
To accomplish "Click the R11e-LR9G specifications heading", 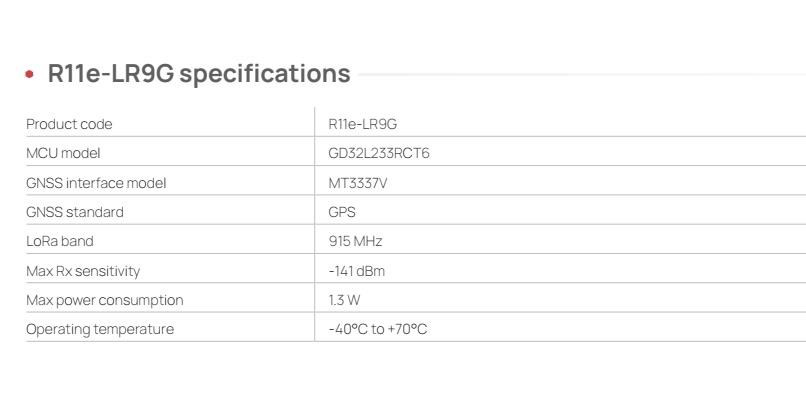I will click(x=199, y=73).
